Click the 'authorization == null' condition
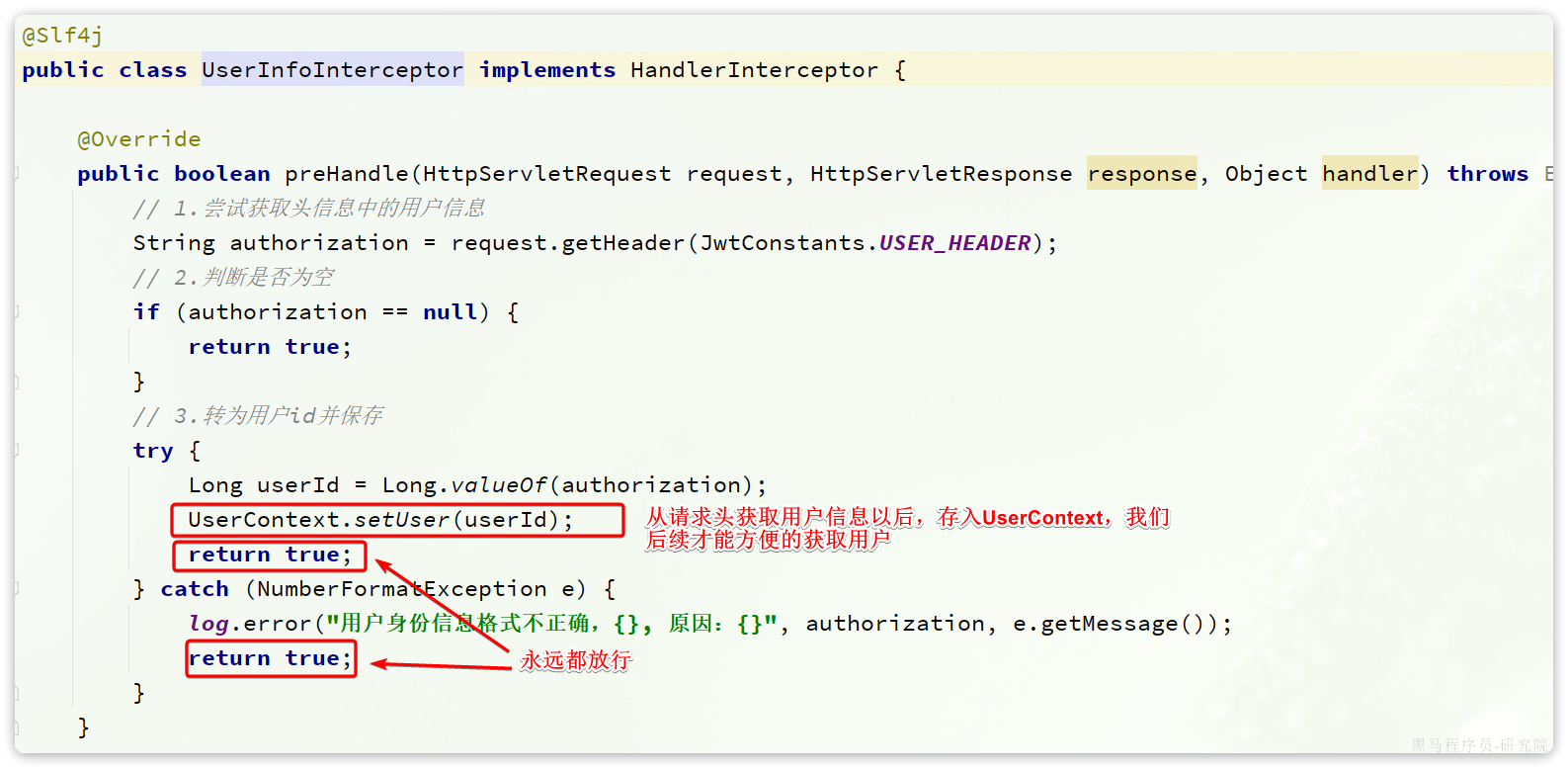This screenshot has width=1568, height=770. click(333, 312)
